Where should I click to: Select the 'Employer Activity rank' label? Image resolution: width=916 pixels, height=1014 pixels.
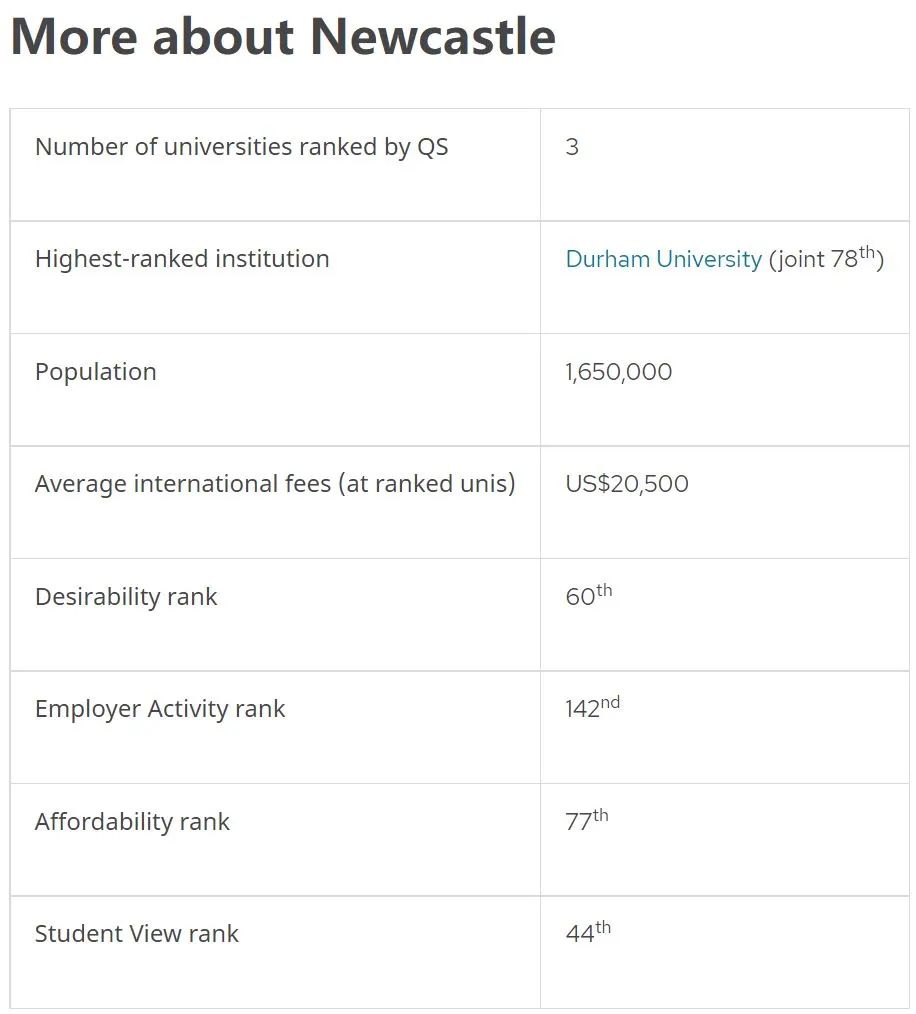tap(160, 709)
